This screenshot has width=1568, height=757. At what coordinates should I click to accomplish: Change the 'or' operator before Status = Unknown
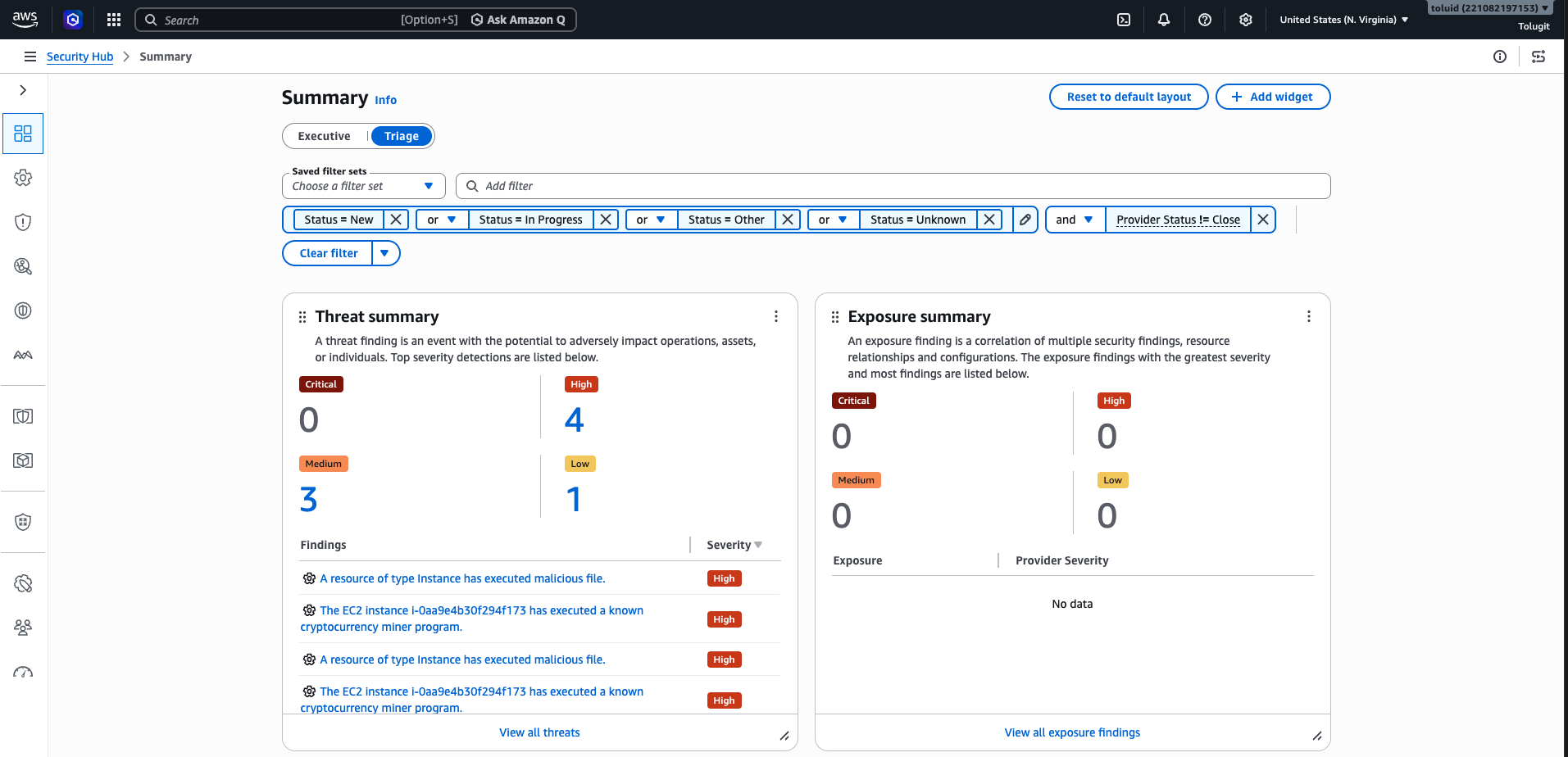point(834,220)
